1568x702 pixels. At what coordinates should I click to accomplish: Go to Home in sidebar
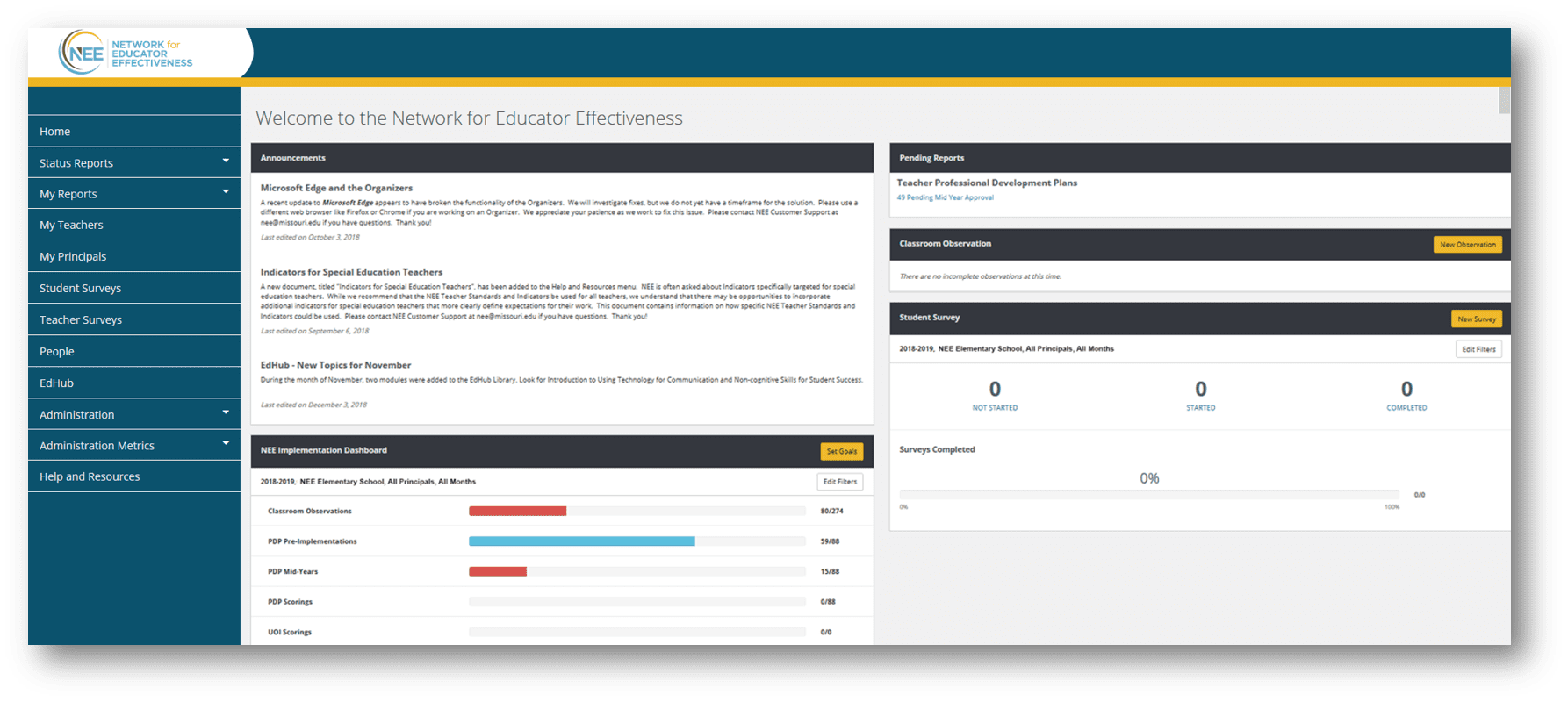(54, 132)
